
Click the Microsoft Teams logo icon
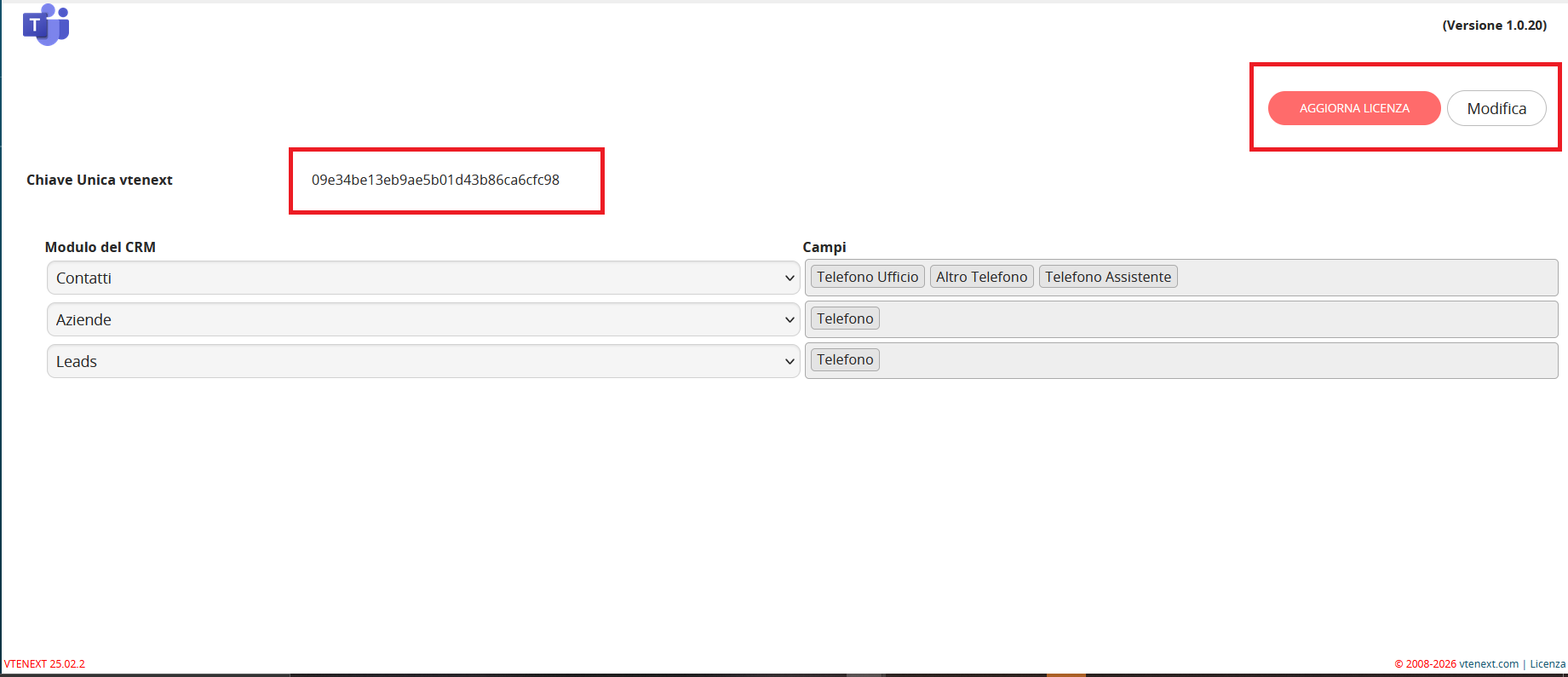(x=46, y=25)
